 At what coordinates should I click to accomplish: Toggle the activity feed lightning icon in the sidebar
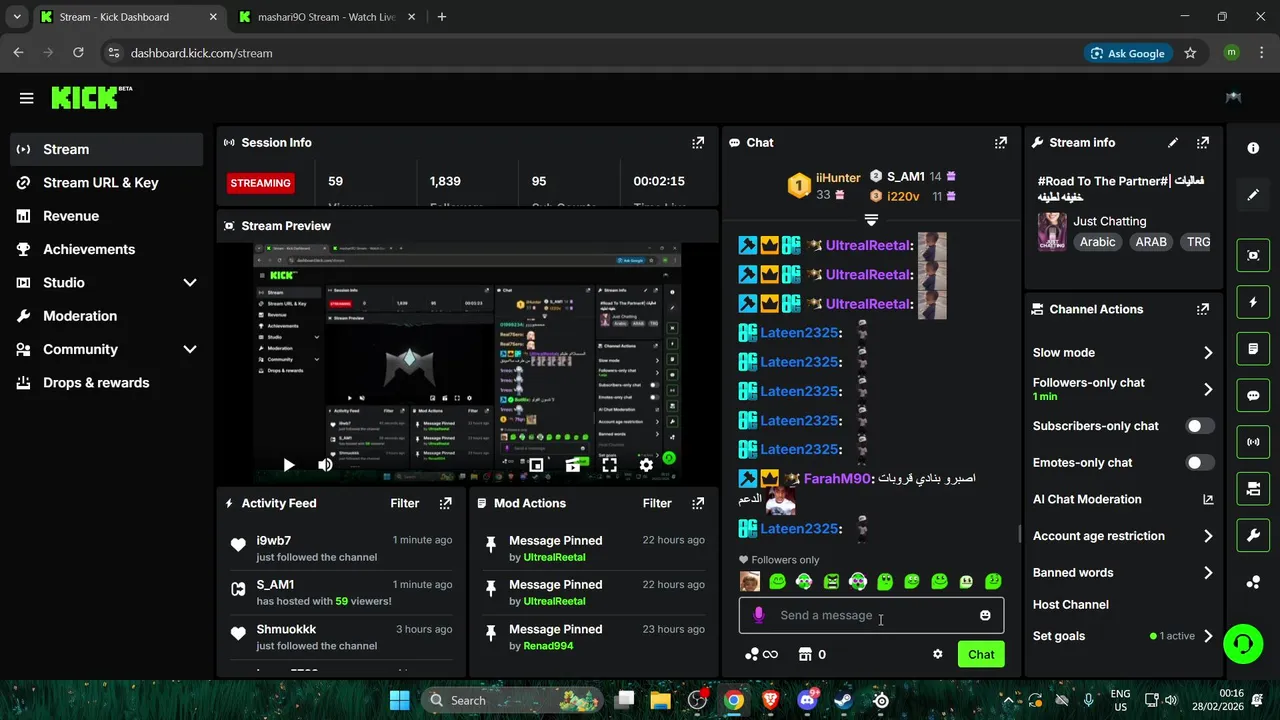1253,302
